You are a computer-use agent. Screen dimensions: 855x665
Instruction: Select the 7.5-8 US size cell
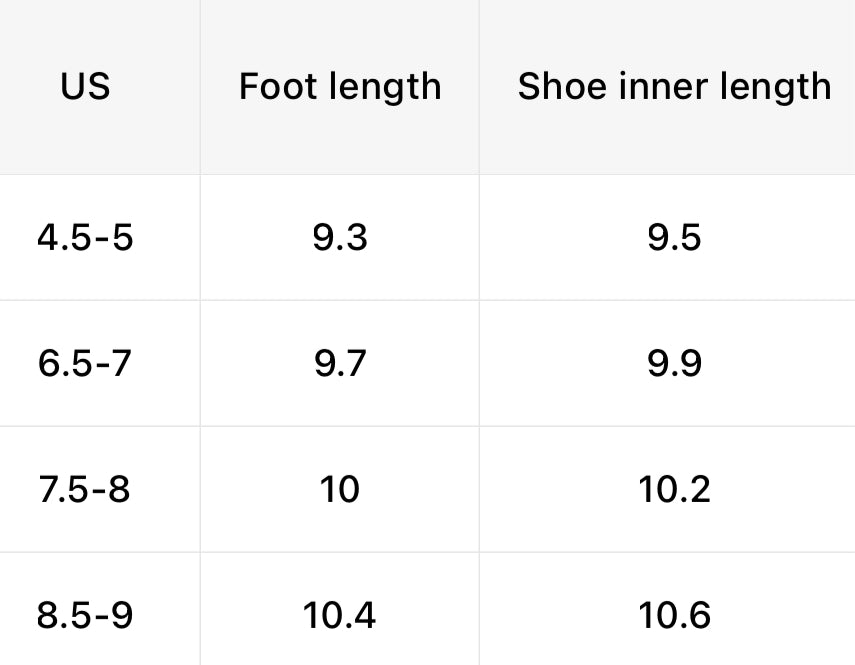point(85,489)
